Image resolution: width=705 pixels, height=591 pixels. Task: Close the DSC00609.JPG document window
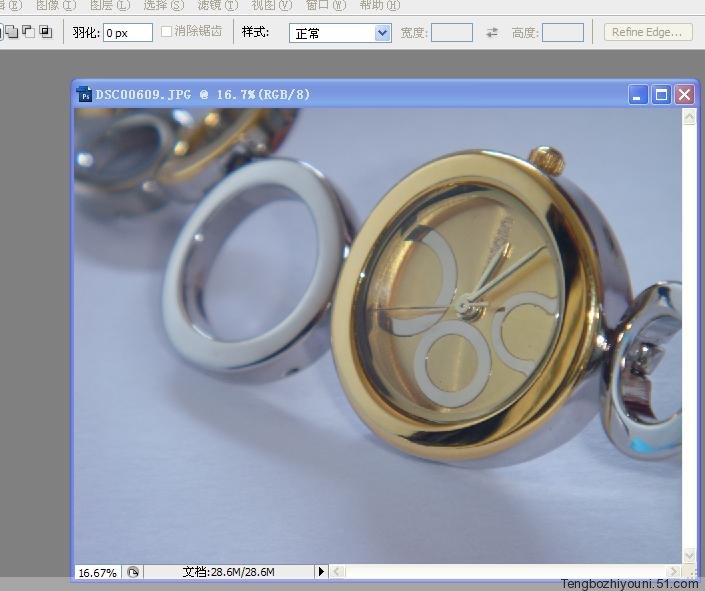tap(684, 94)
